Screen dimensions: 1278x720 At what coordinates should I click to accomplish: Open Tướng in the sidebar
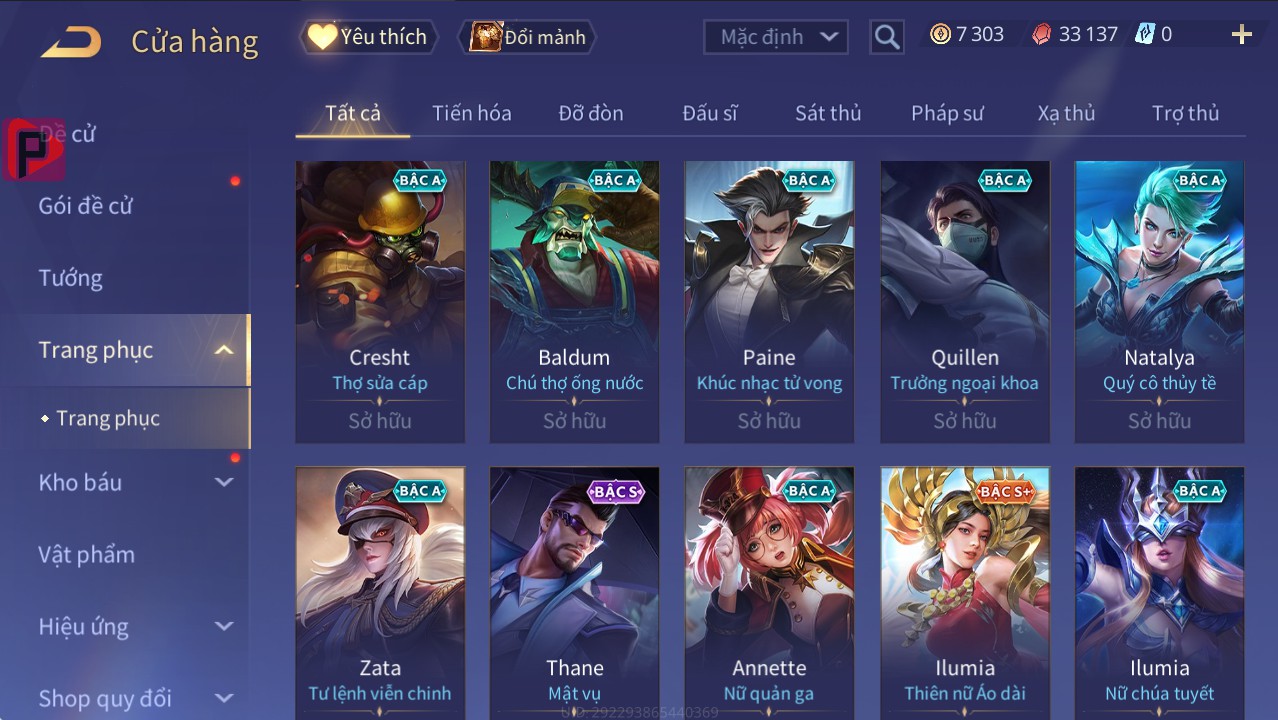tap(71, 278)
